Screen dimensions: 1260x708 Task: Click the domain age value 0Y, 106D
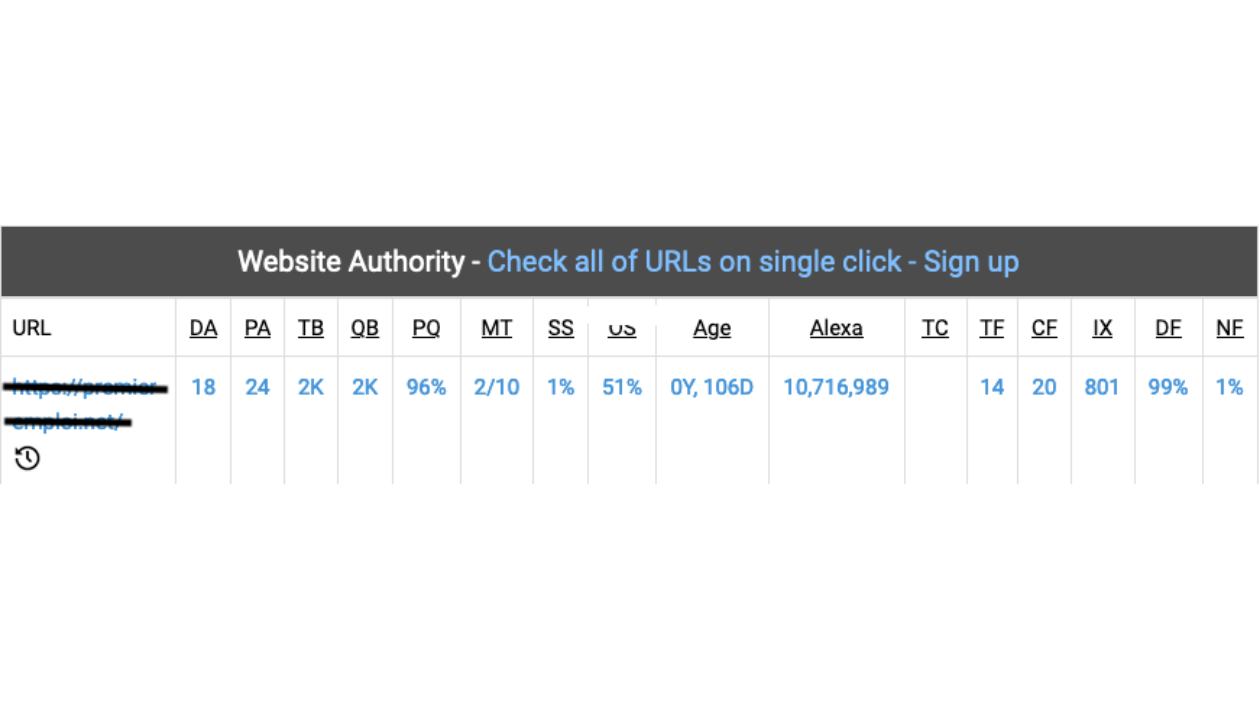(x=712, y=387)
